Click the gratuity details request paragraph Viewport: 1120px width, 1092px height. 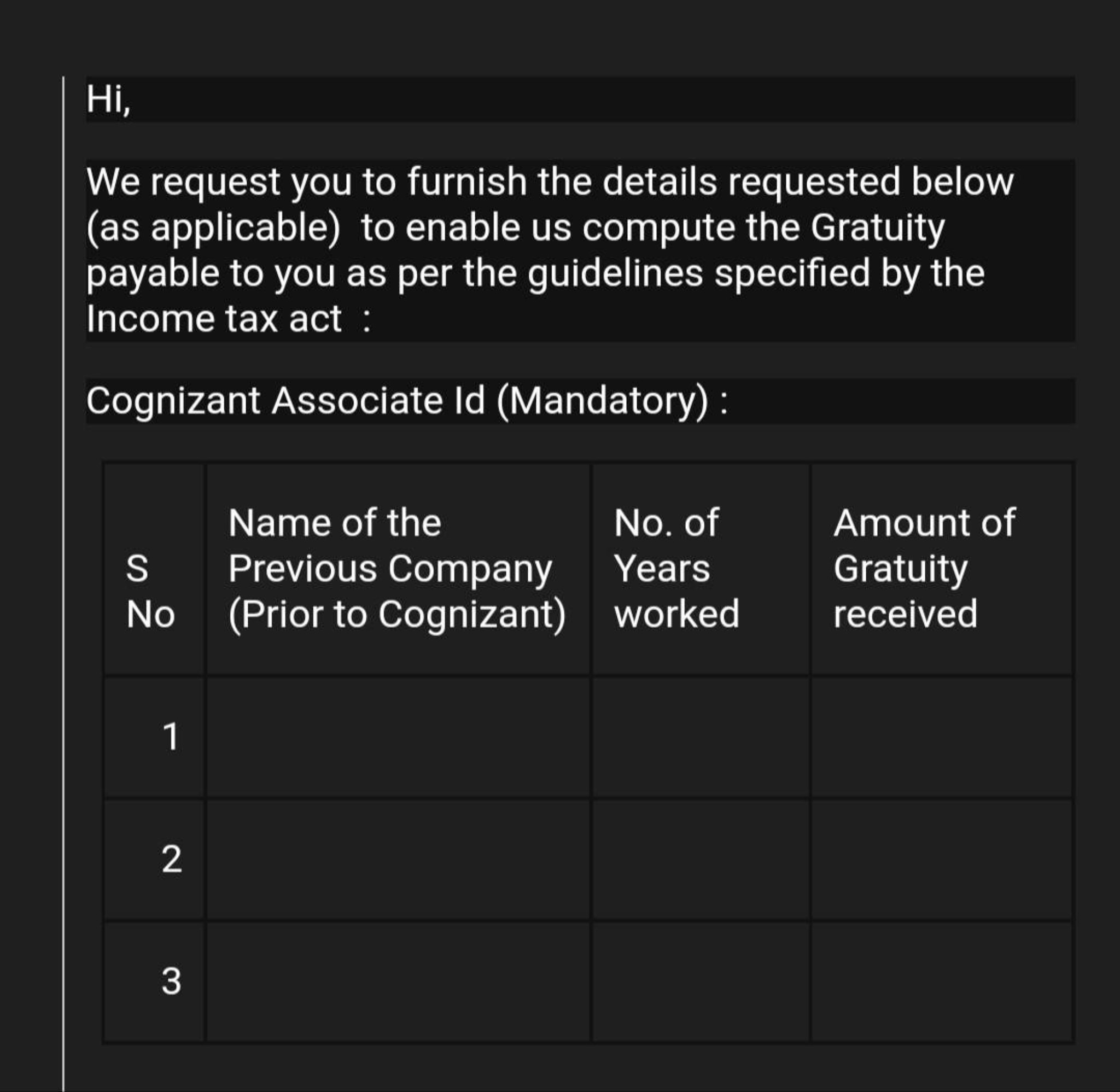pos(580,250)
